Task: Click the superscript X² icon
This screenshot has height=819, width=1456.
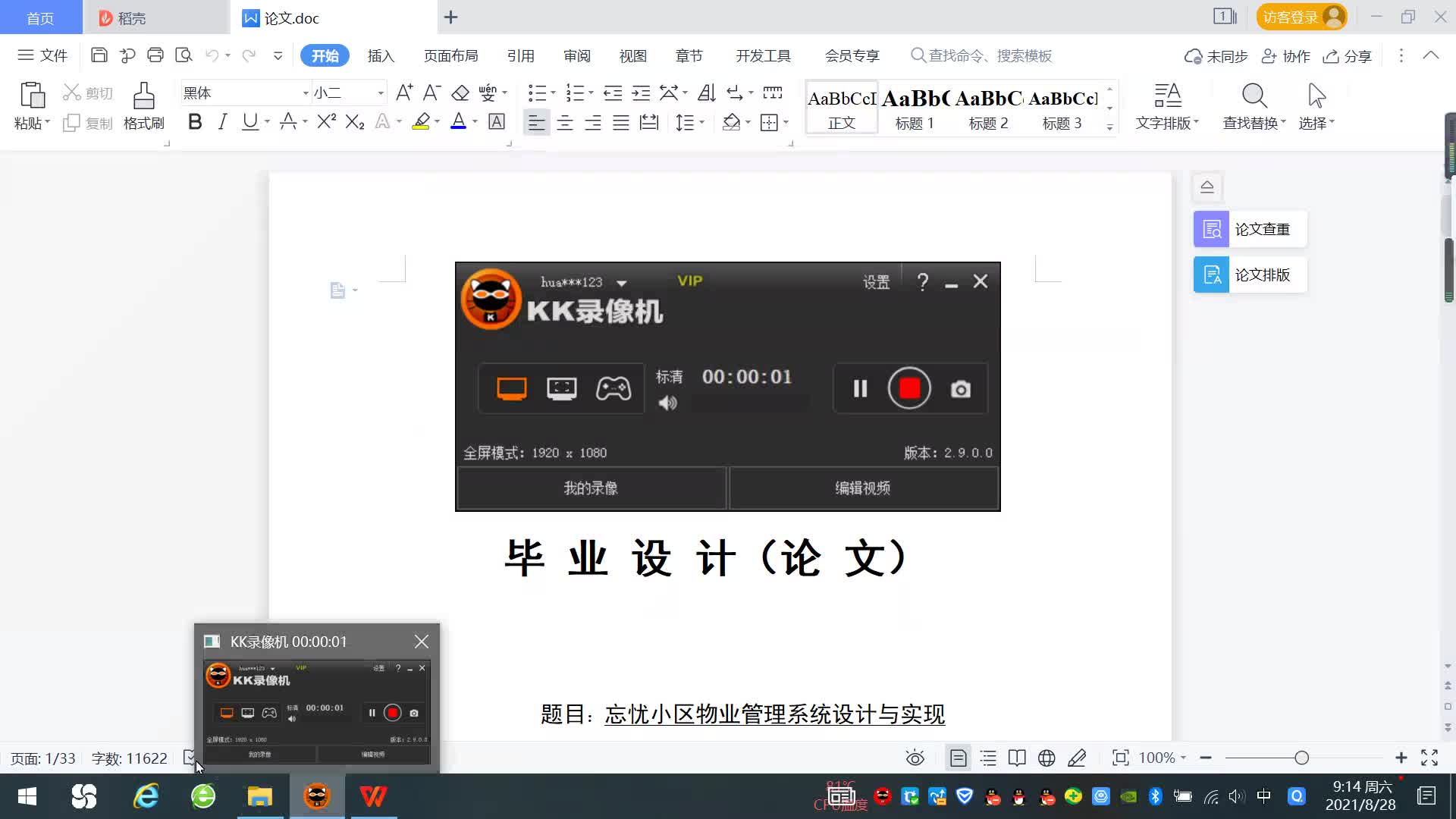Action: [326, 122]
